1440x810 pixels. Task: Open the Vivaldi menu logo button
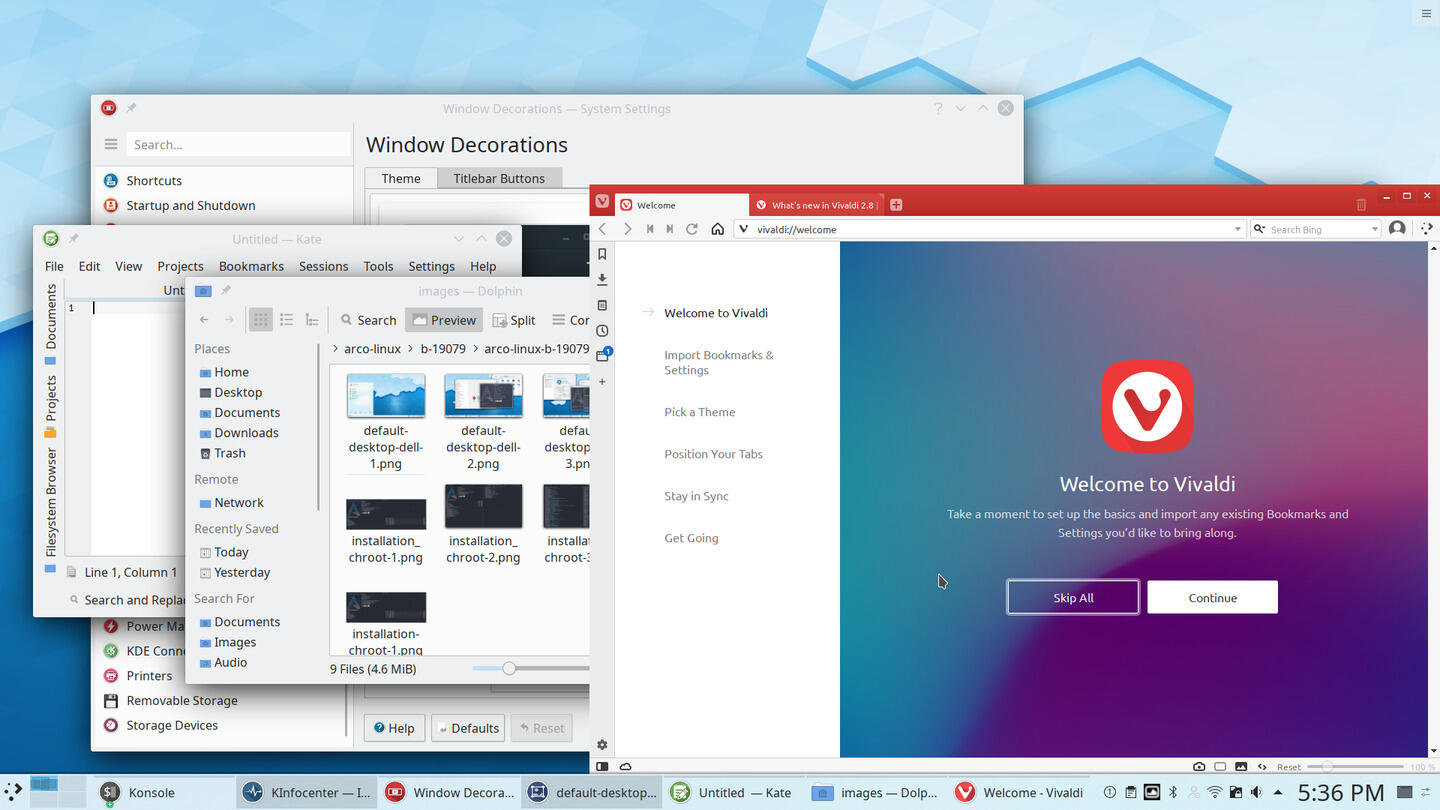point(602,203)
